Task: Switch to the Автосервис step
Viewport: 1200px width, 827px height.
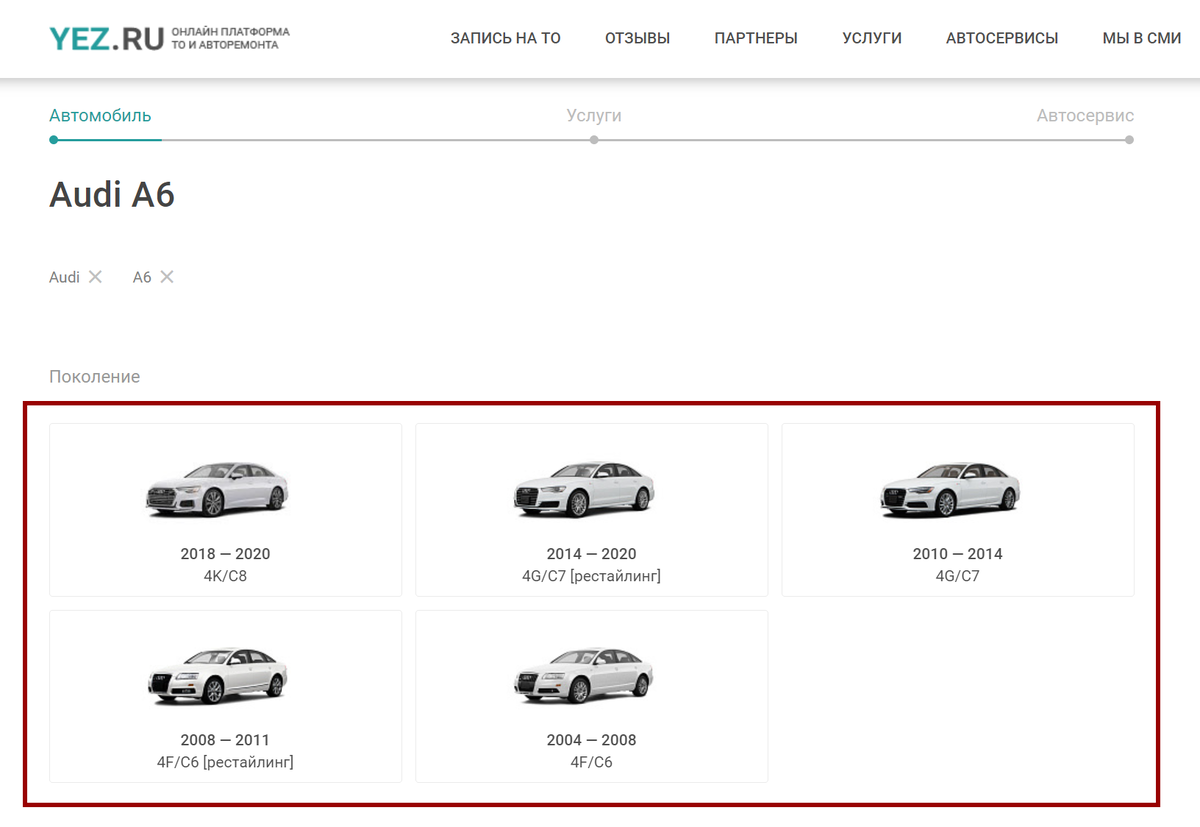Action: click(x=1085, y=115)
